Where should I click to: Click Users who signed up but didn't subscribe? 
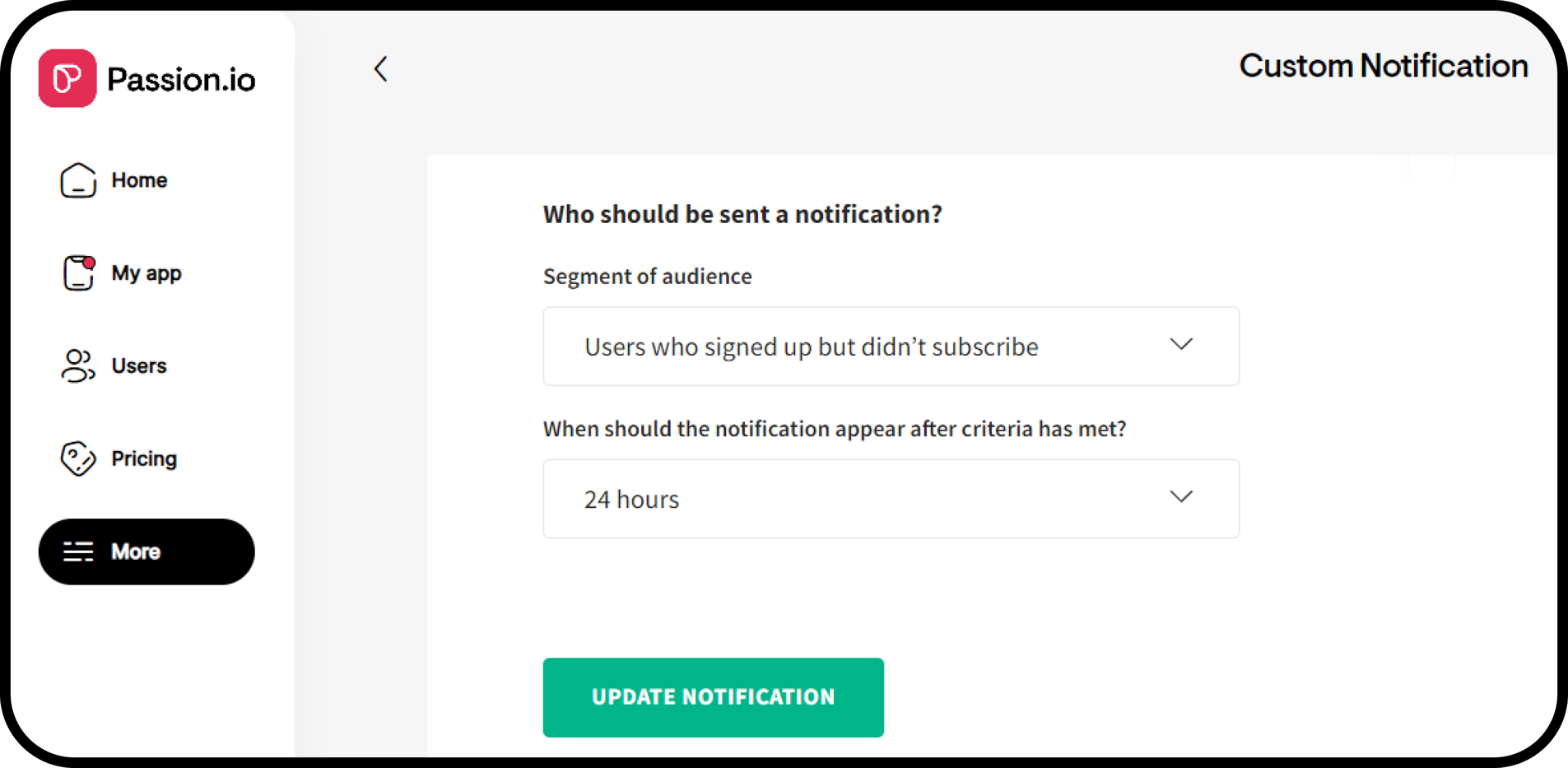coord(811,346)
